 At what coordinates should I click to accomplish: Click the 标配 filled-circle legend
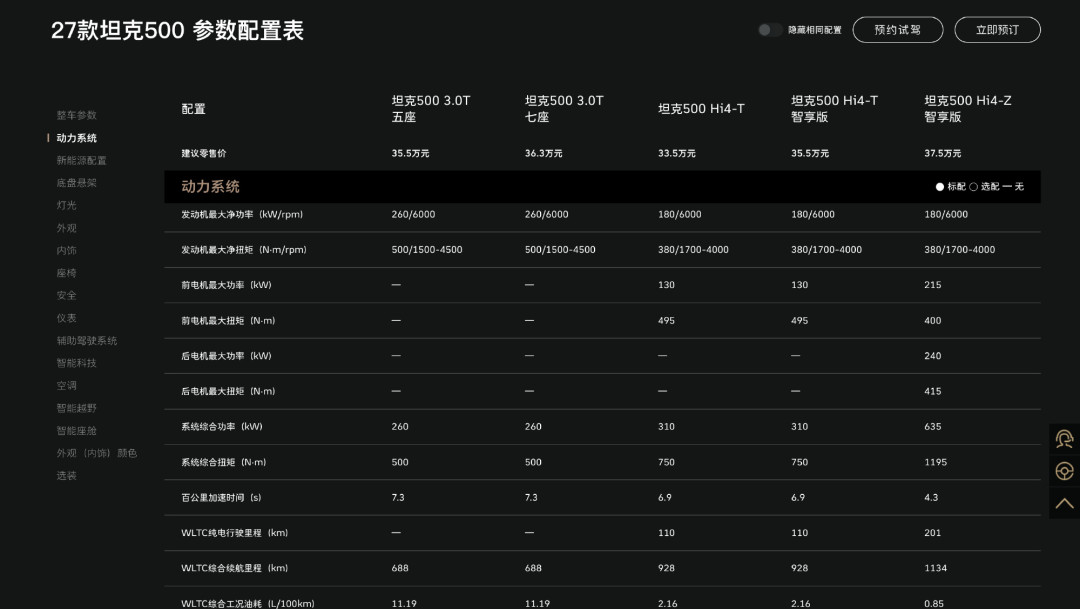click(951, 187)
